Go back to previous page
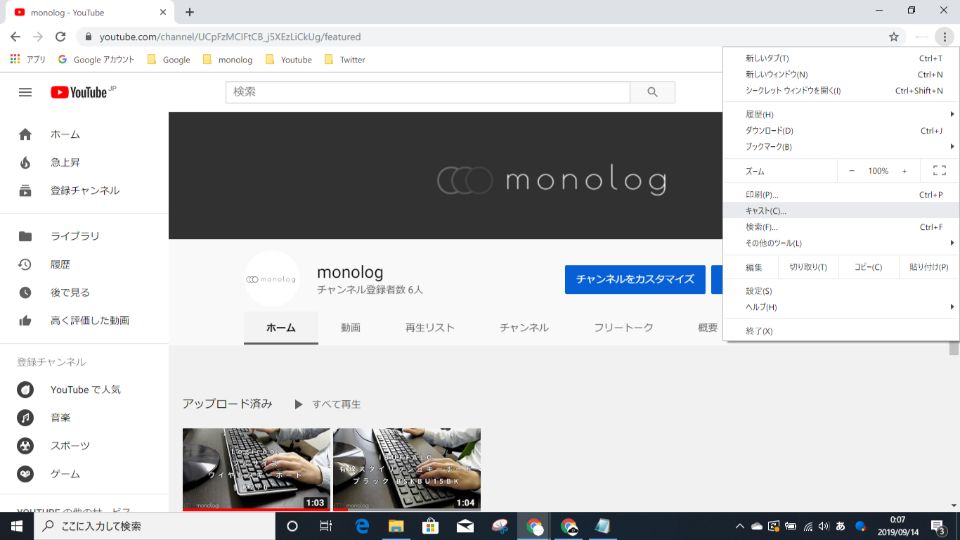 pyautogui.click(x=15, y=37)
